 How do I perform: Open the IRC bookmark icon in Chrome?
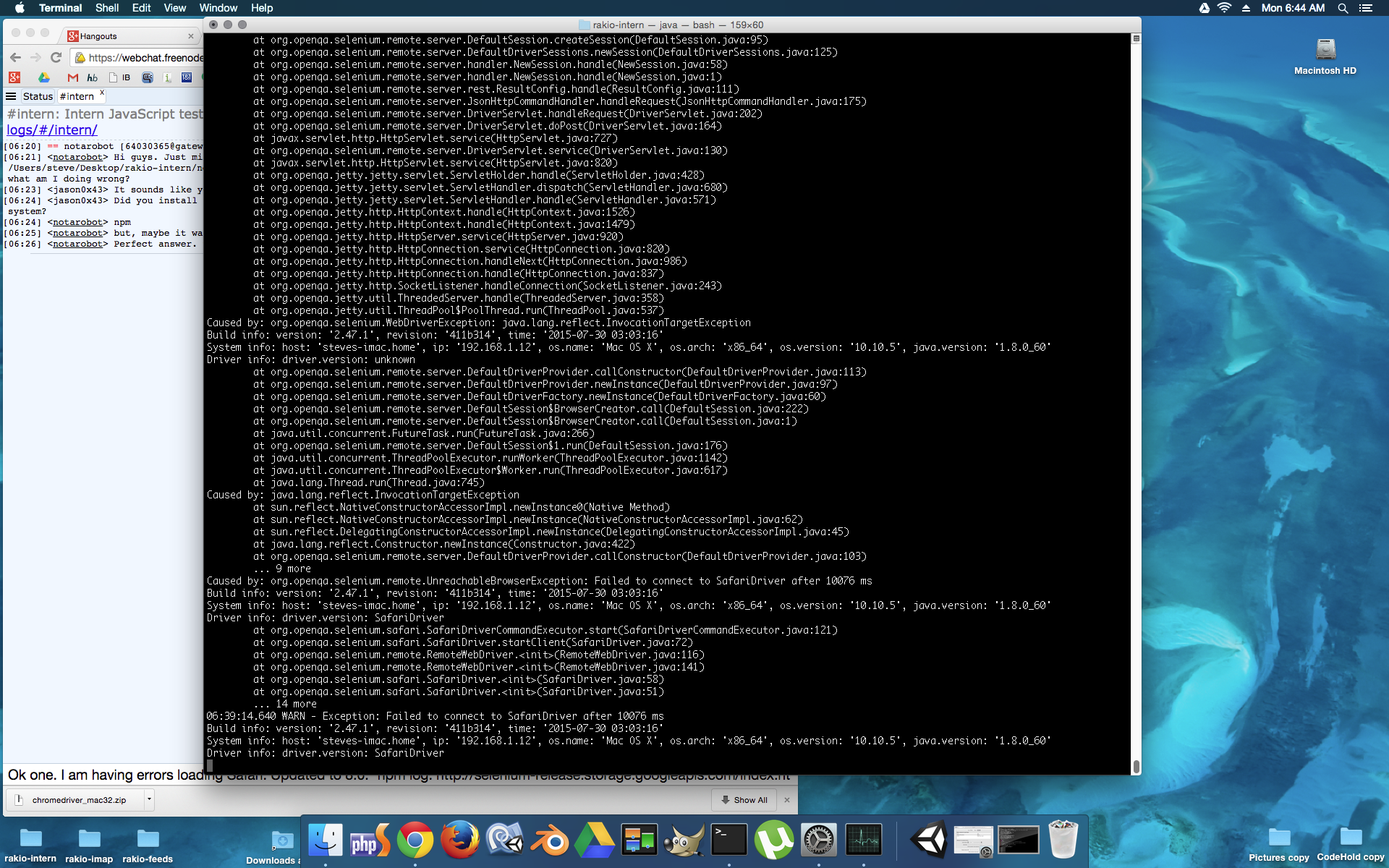[148, 77]
